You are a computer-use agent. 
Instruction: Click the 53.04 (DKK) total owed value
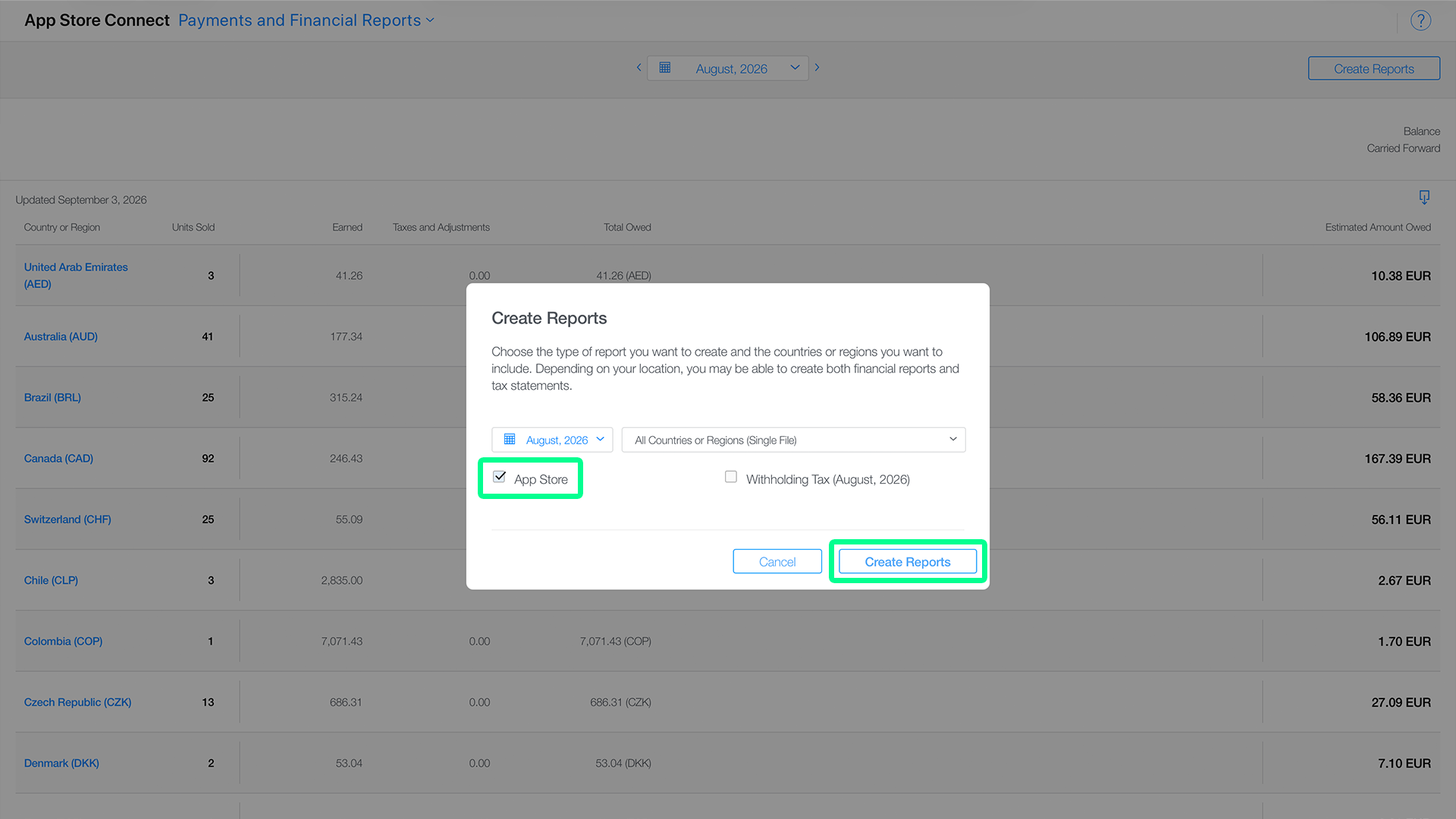[x=623, y=764]
